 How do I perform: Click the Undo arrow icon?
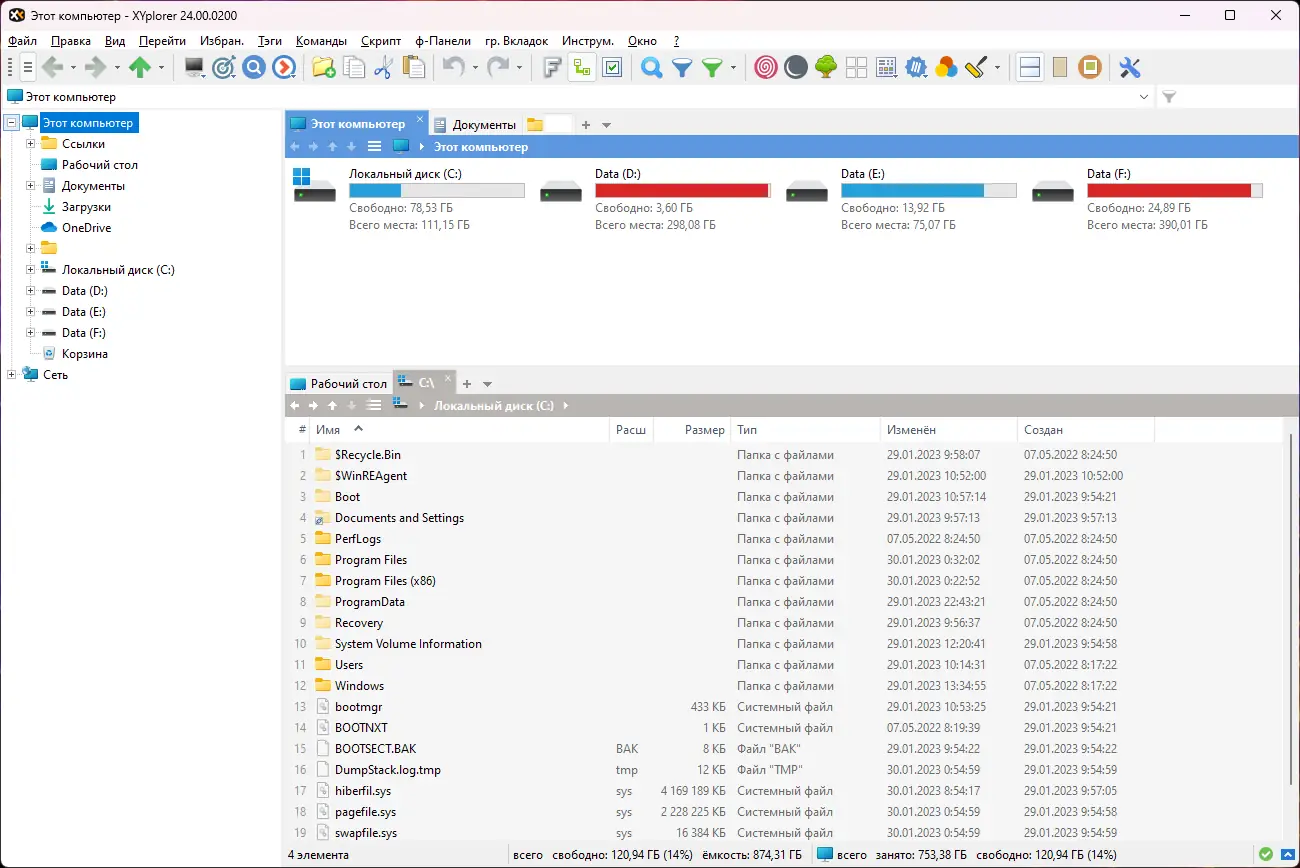(453, 68)
